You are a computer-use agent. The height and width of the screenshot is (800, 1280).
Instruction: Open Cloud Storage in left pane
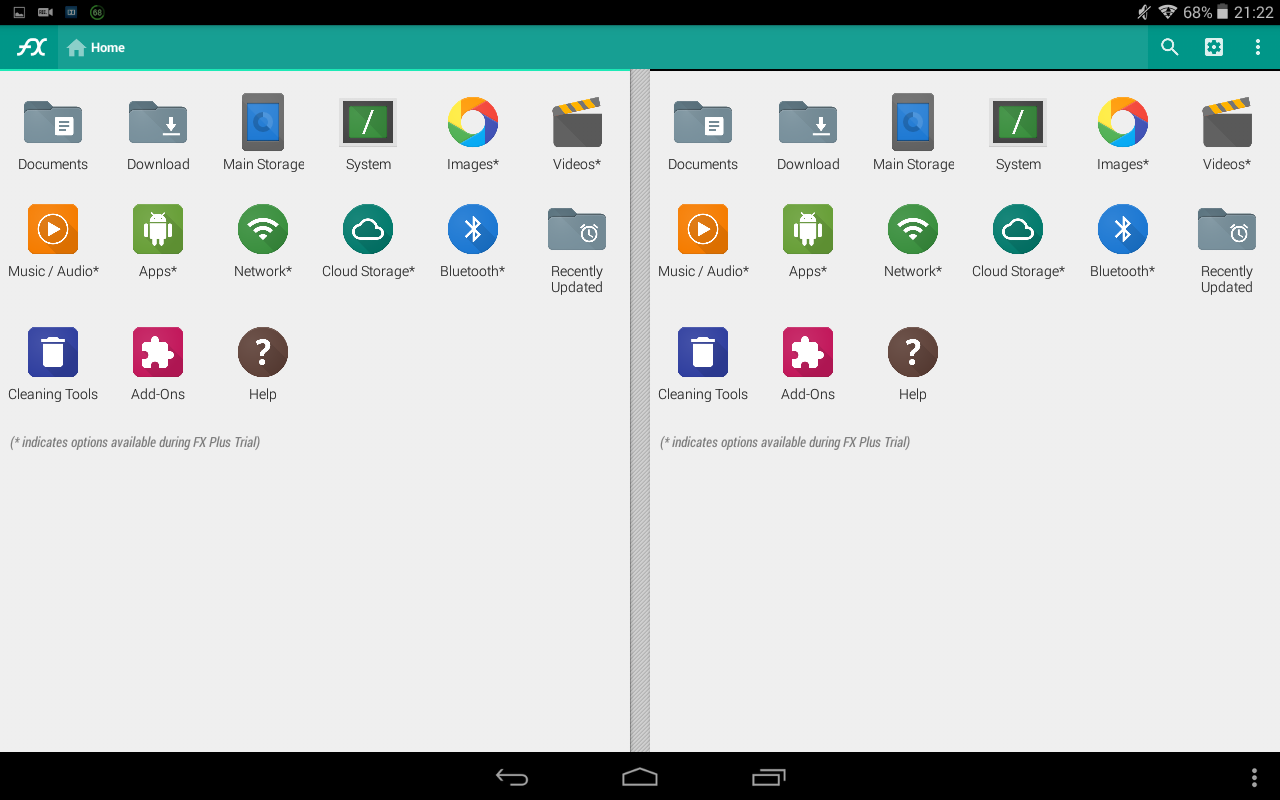coord(368,242)
